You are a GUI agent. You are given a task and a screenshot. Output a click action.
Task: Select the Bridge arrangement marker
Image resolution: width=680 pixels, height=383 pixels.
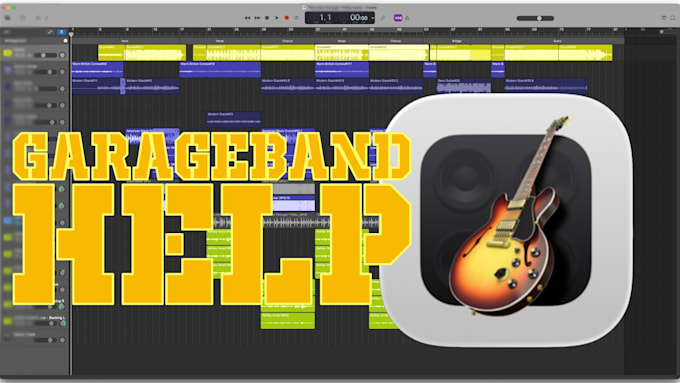tap(457, 41)
